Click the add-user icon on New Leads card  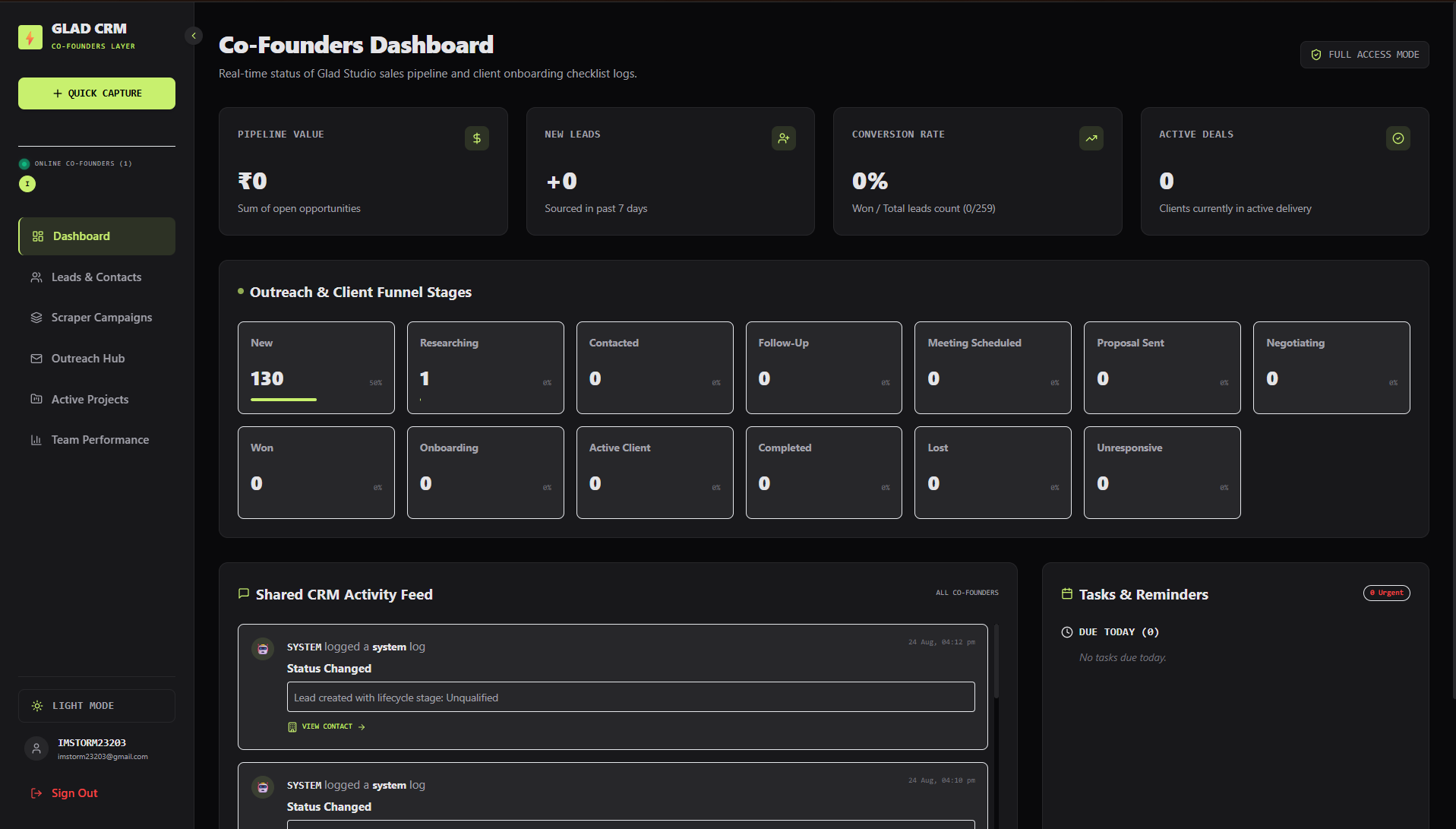click(x=784, y=138)
